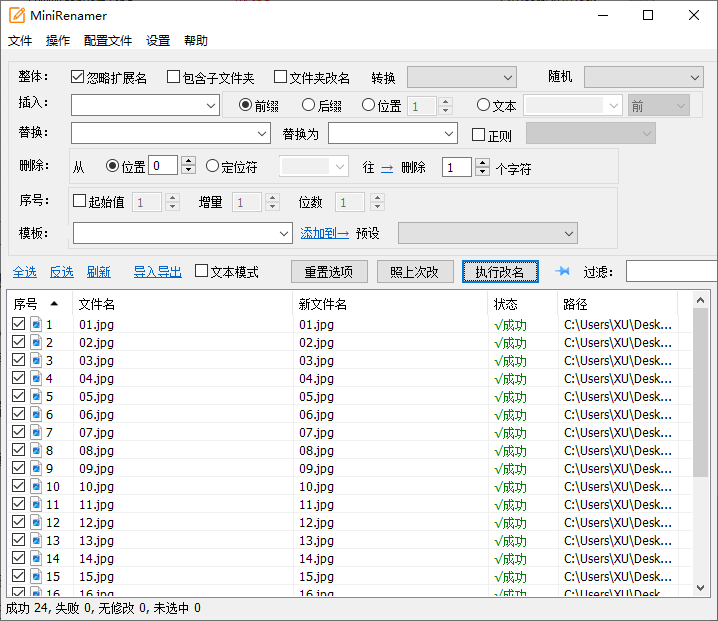718x621 pixels.
Task: Click the 执行改名 button
Action: pyautogui.click(x=500, y=272)
